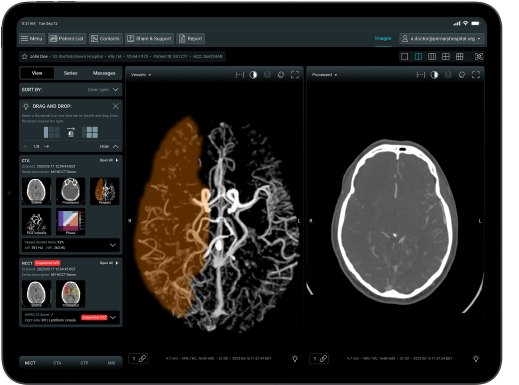Select the PCA Vessels thumbnail

(x=36, y=222)
